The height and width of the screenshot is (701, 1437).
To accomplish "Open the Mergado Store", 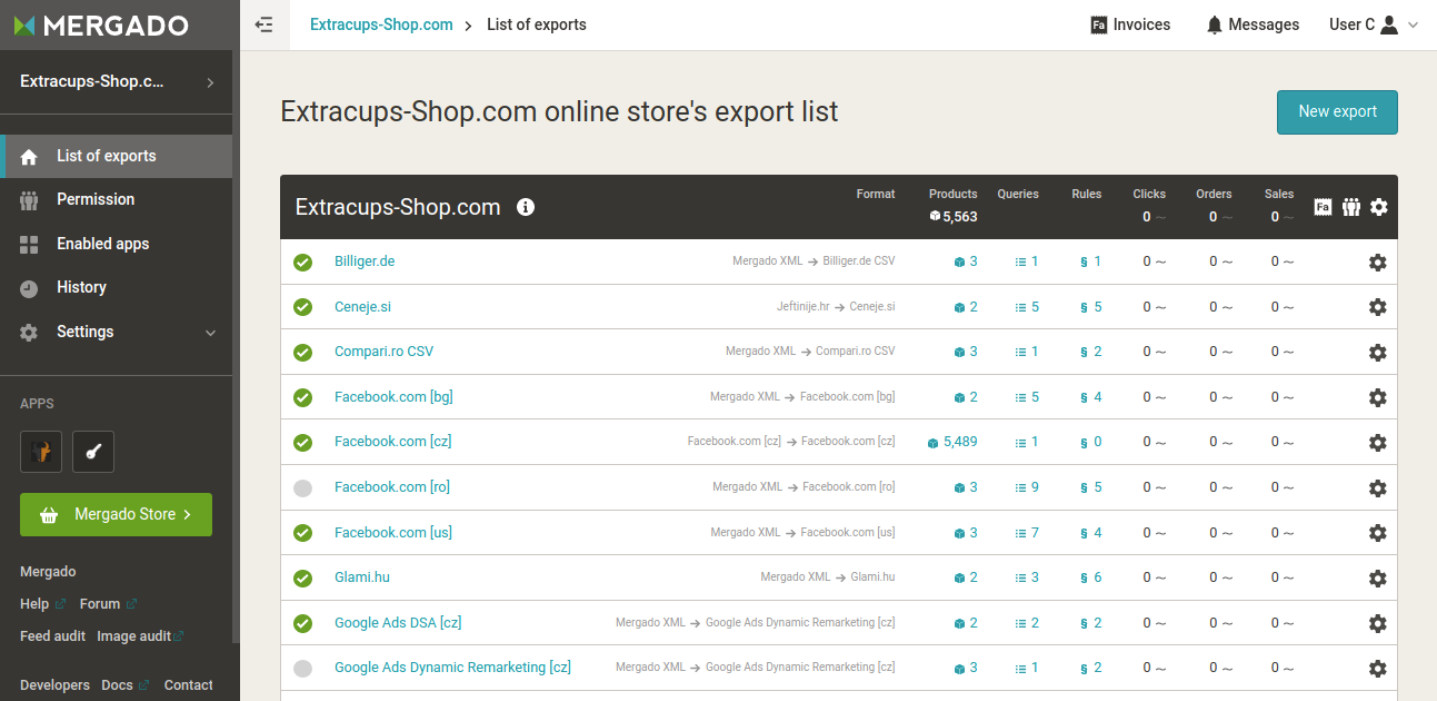I will tap(116, 514).
